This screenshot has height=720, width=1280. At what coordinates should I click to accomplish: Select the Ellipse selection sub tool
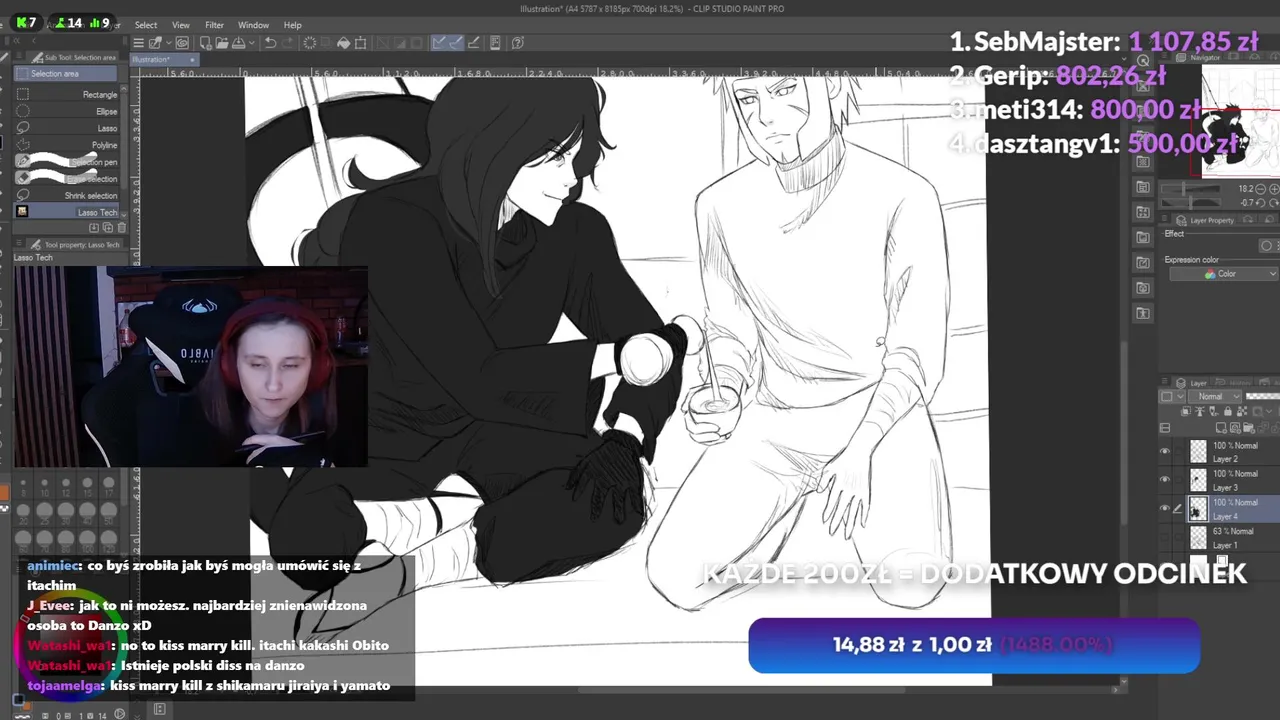[x=67, y=111]
